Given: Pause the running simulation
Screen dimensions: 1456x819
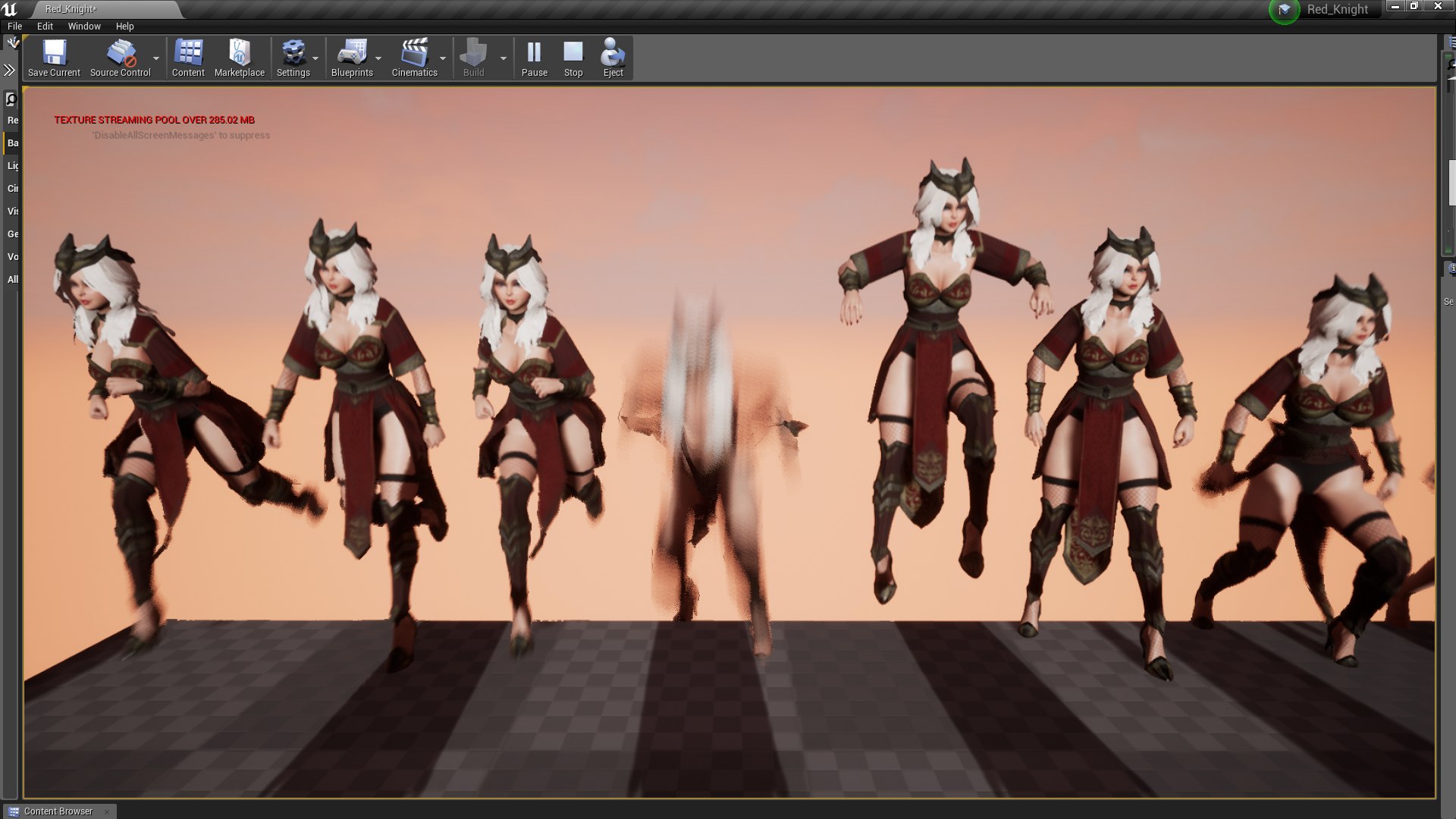Looking at the screenshot, I should [x=534, y=58].
